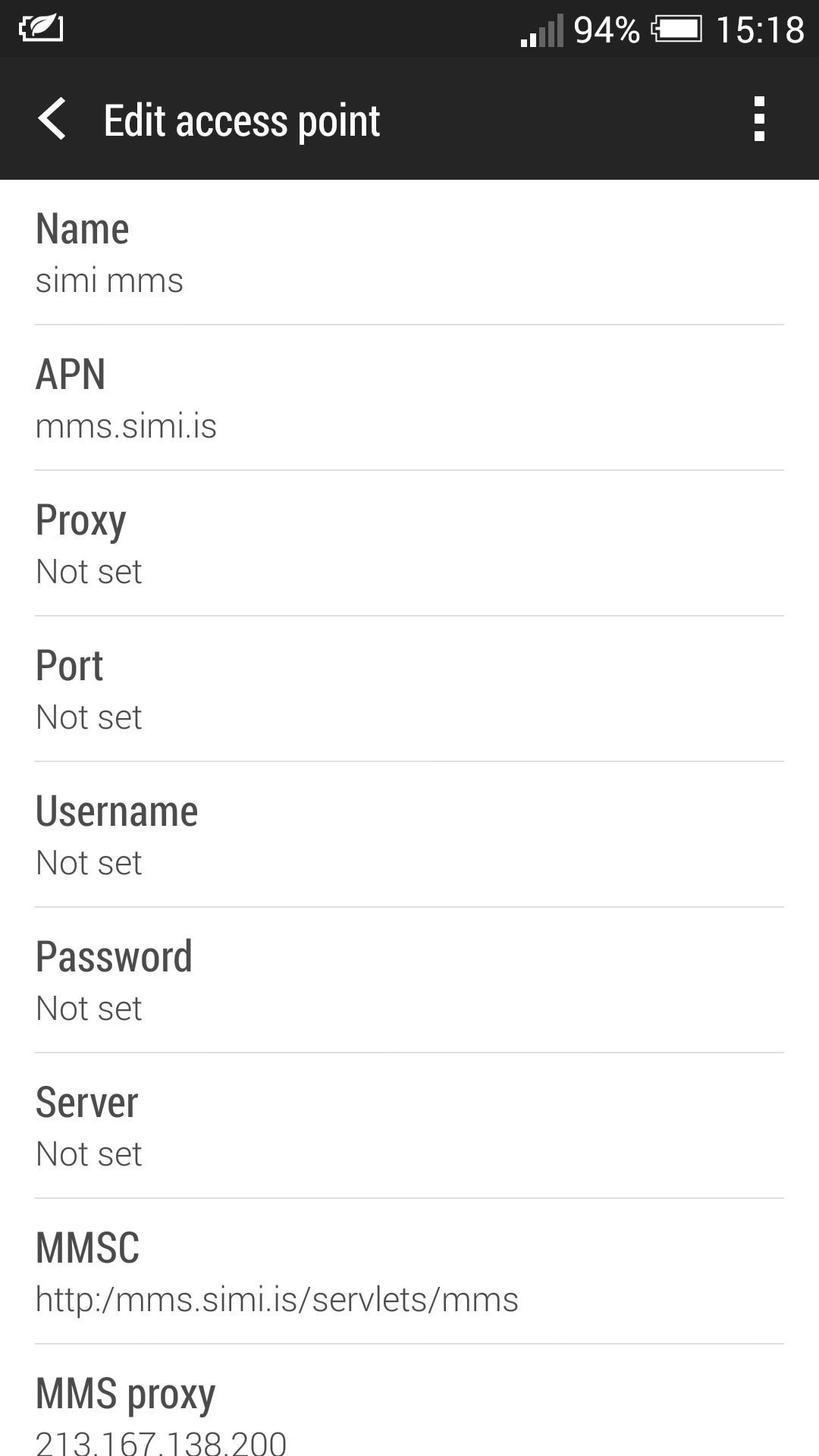This screenshot has width=819, height=1456.
Task: Edit the Proxy setting
Action: tap(409, 544)
